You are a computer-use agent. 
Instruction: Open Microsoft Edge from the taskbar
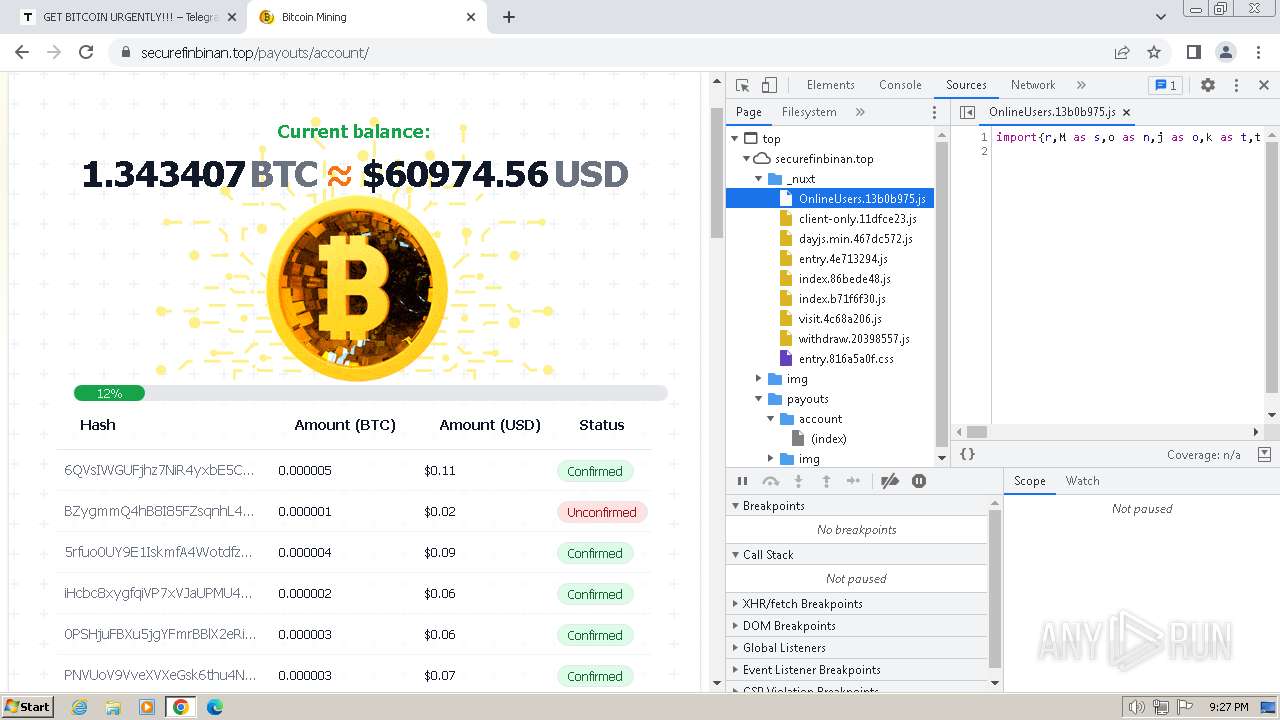click(215, 707)
